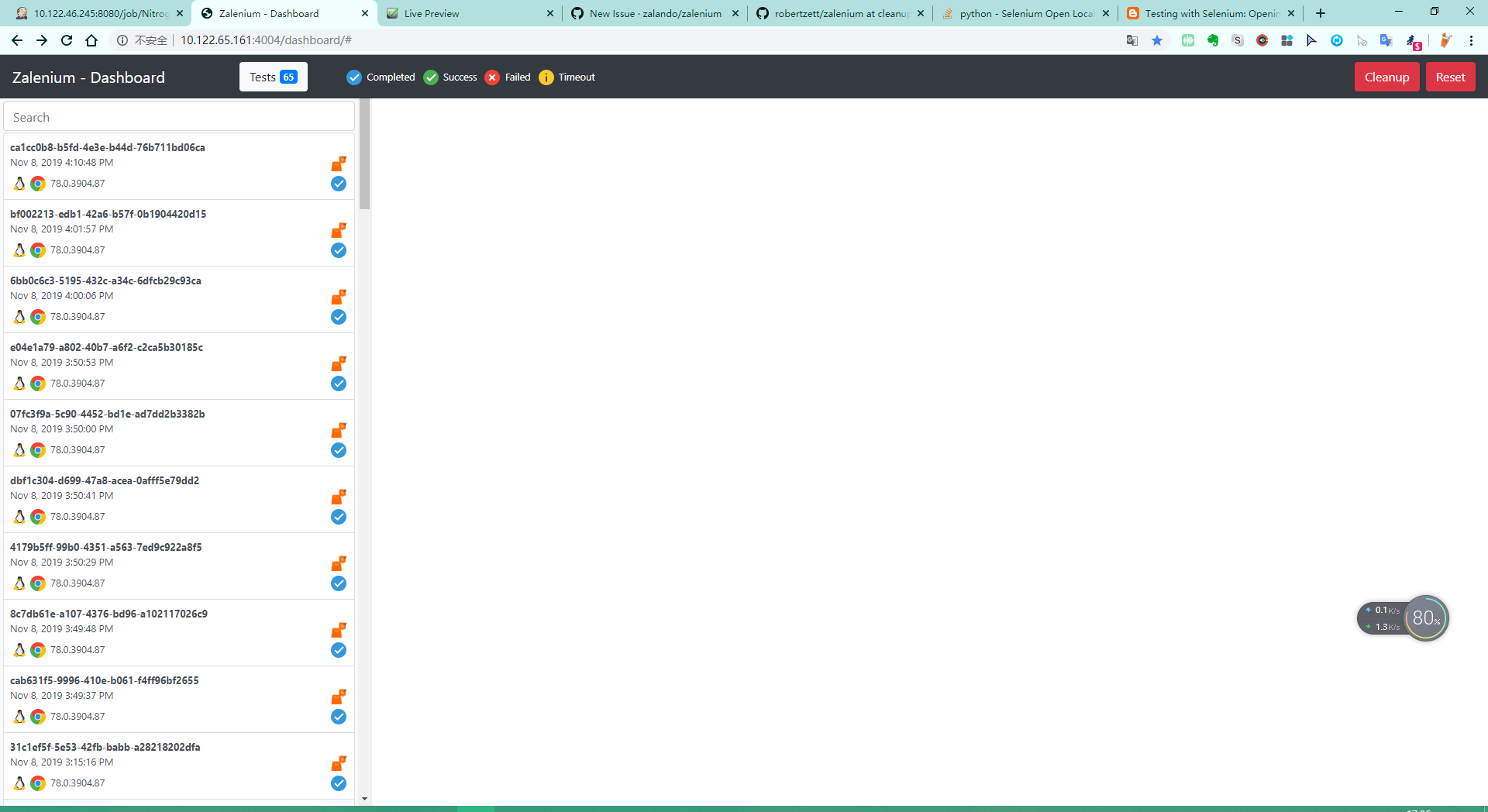1488x812 pixels.
Task: Click the Linux platform icon on test bf002213
Action: [19, 250]
